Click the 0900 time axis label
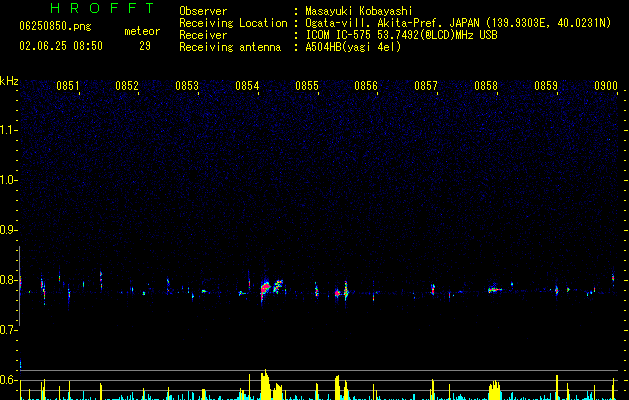 coord(606,86)
